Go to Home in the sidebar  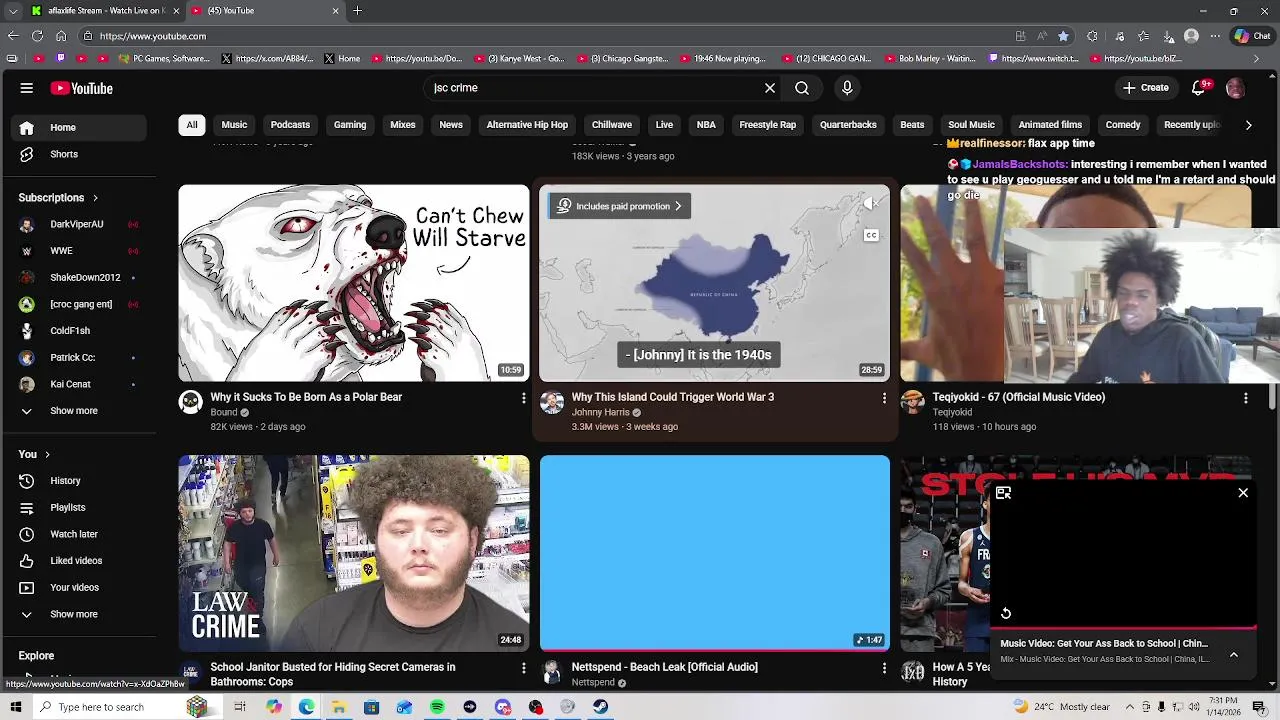pos(78,127)
